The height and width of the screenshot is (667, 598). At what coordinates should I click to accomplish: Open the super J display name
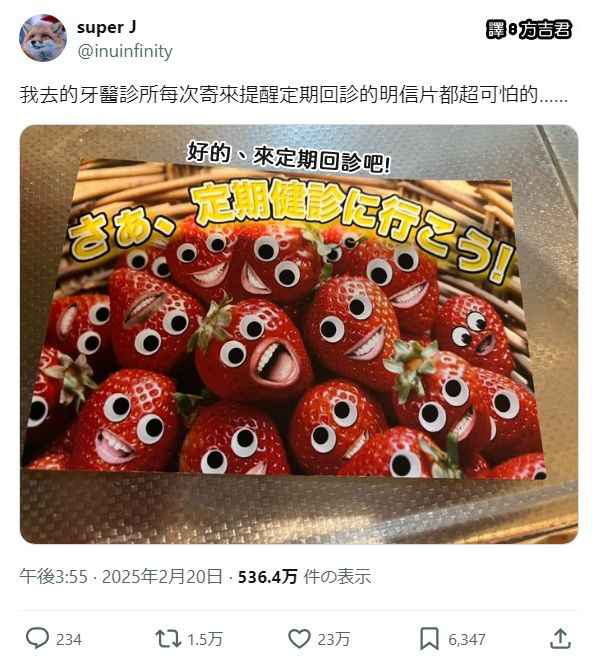107,27
